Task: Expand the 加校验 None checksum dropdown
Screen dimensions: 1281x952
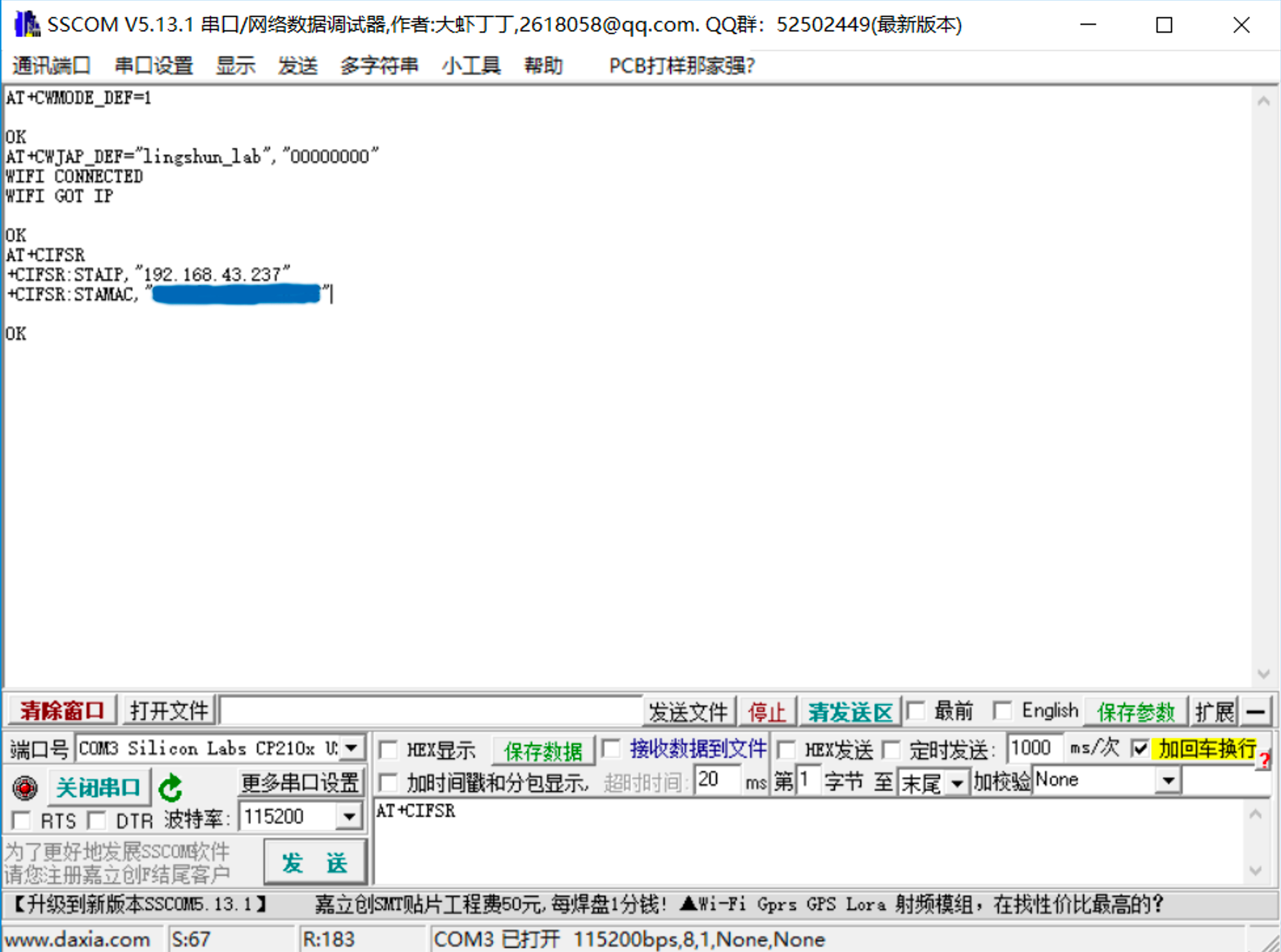Action: [x=1168, y=780]
